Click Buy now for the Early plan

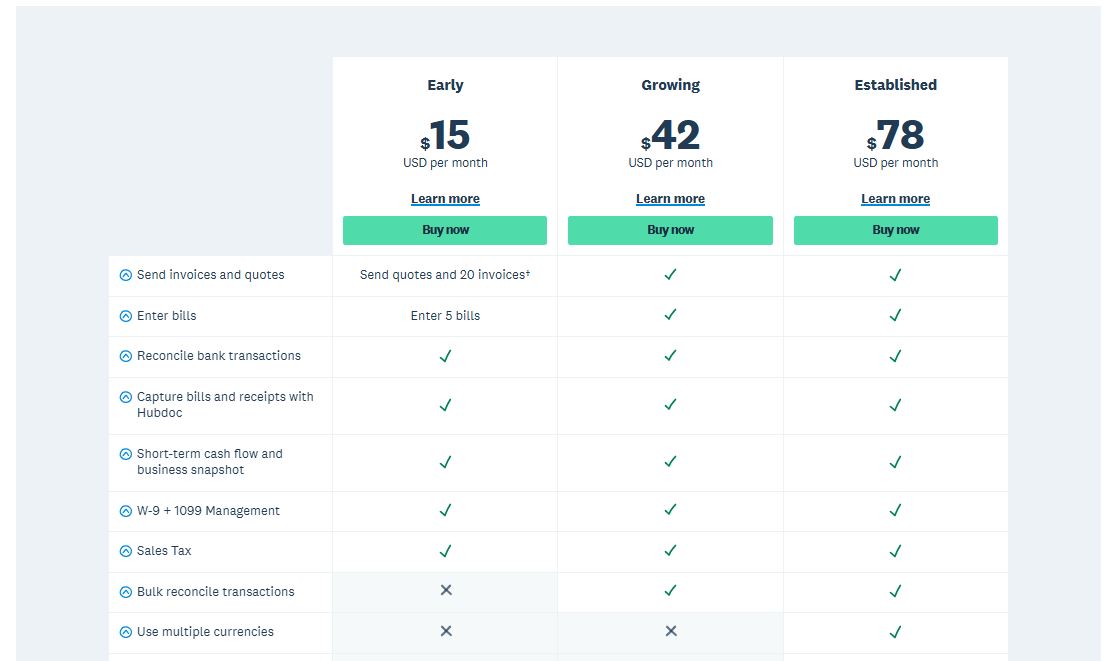point(445,230)
